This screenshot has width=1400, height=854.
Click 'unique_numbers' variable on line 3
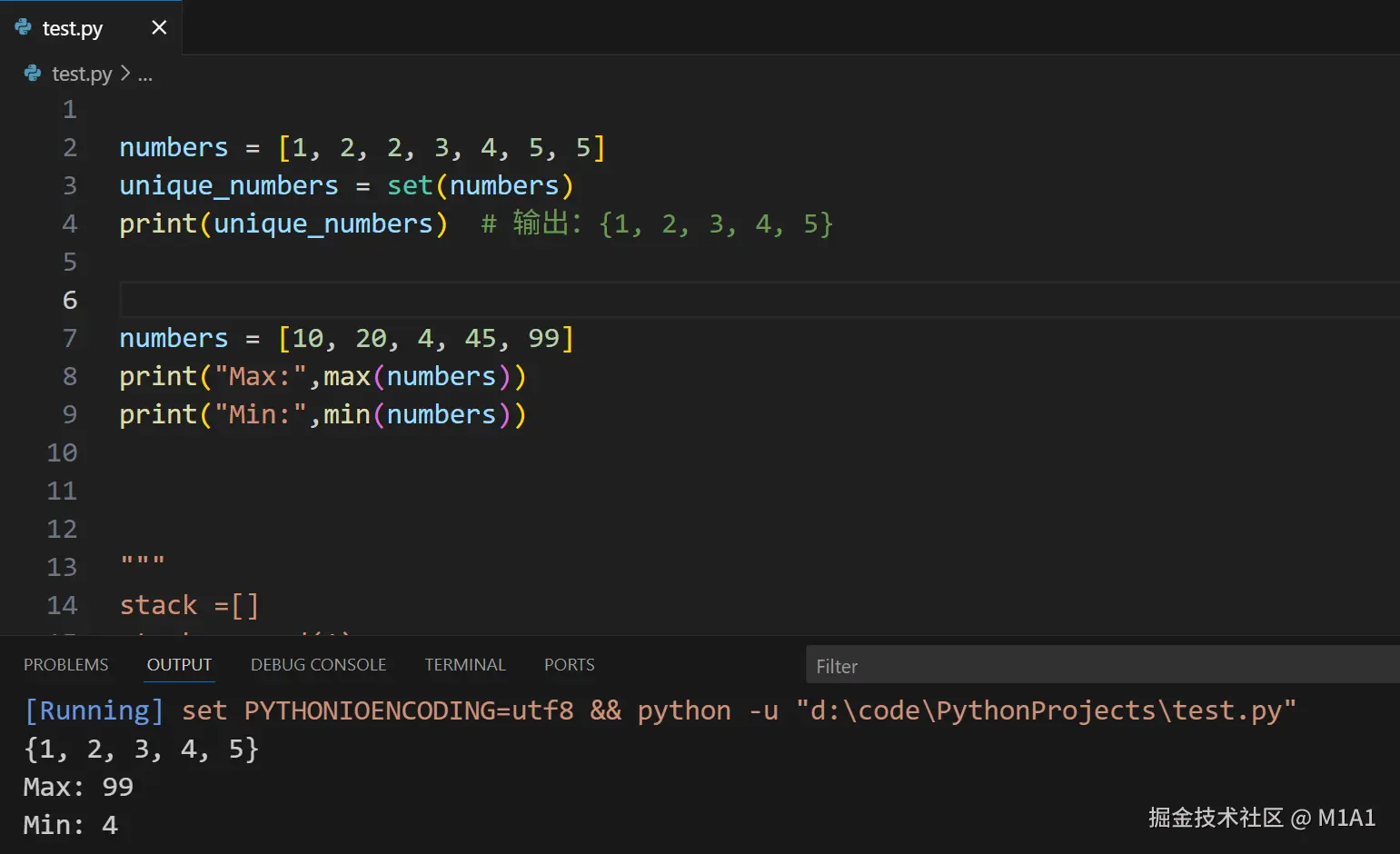click(x=229, y=186)
